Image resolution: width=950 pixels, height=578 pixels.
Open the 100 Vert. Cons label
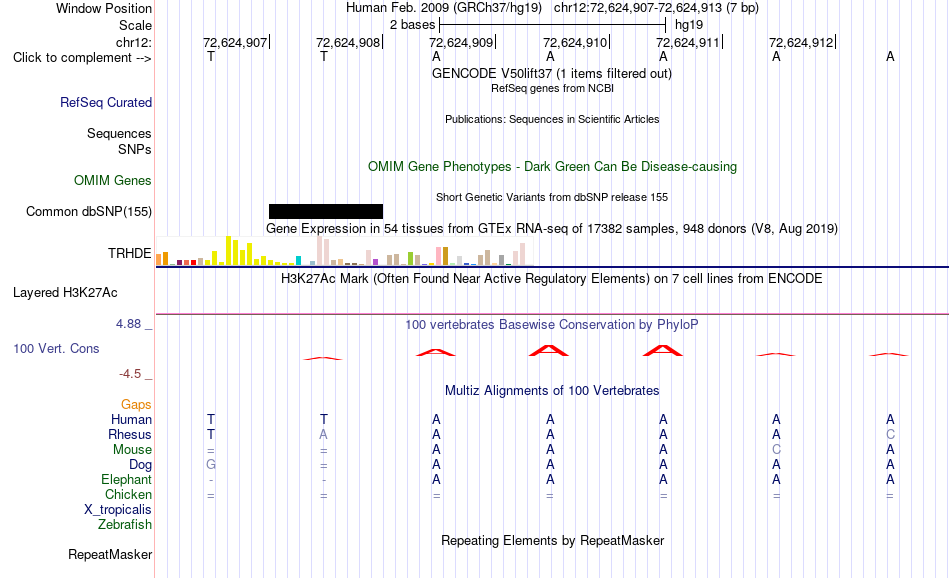(56, 348)
